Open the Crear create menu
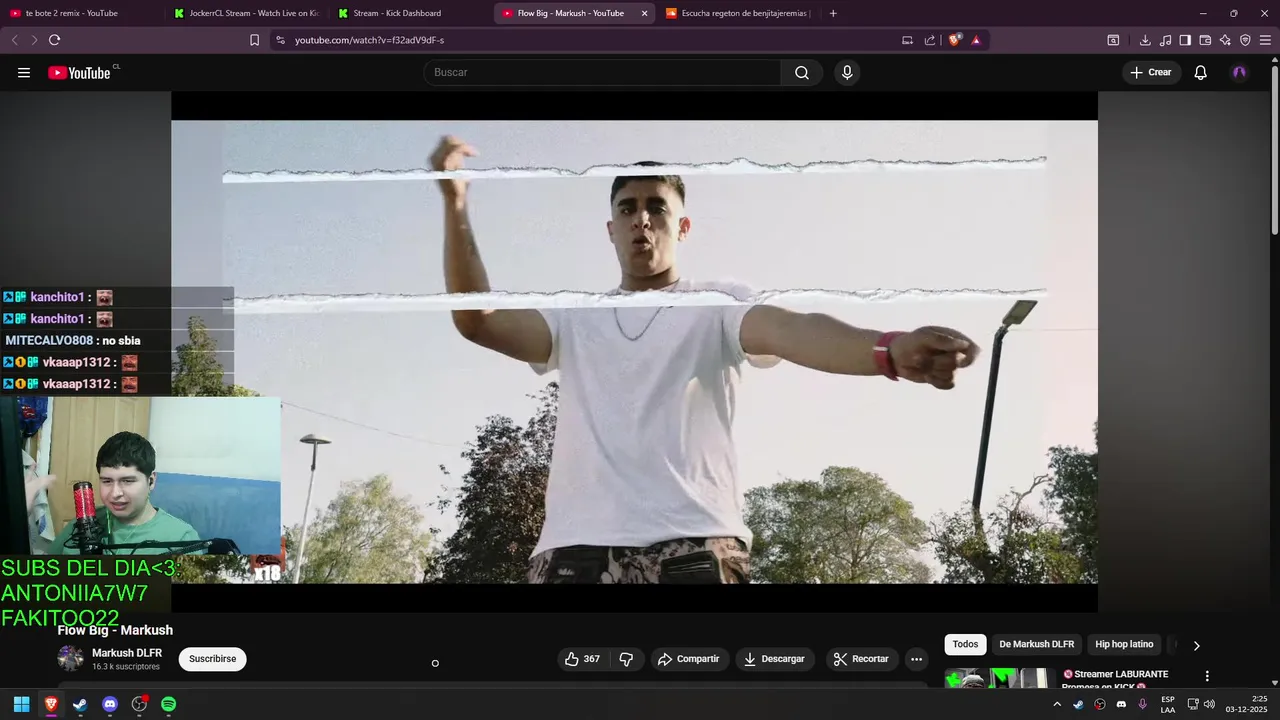This screenshot has width=1280, height=720. pos(1151,72)
